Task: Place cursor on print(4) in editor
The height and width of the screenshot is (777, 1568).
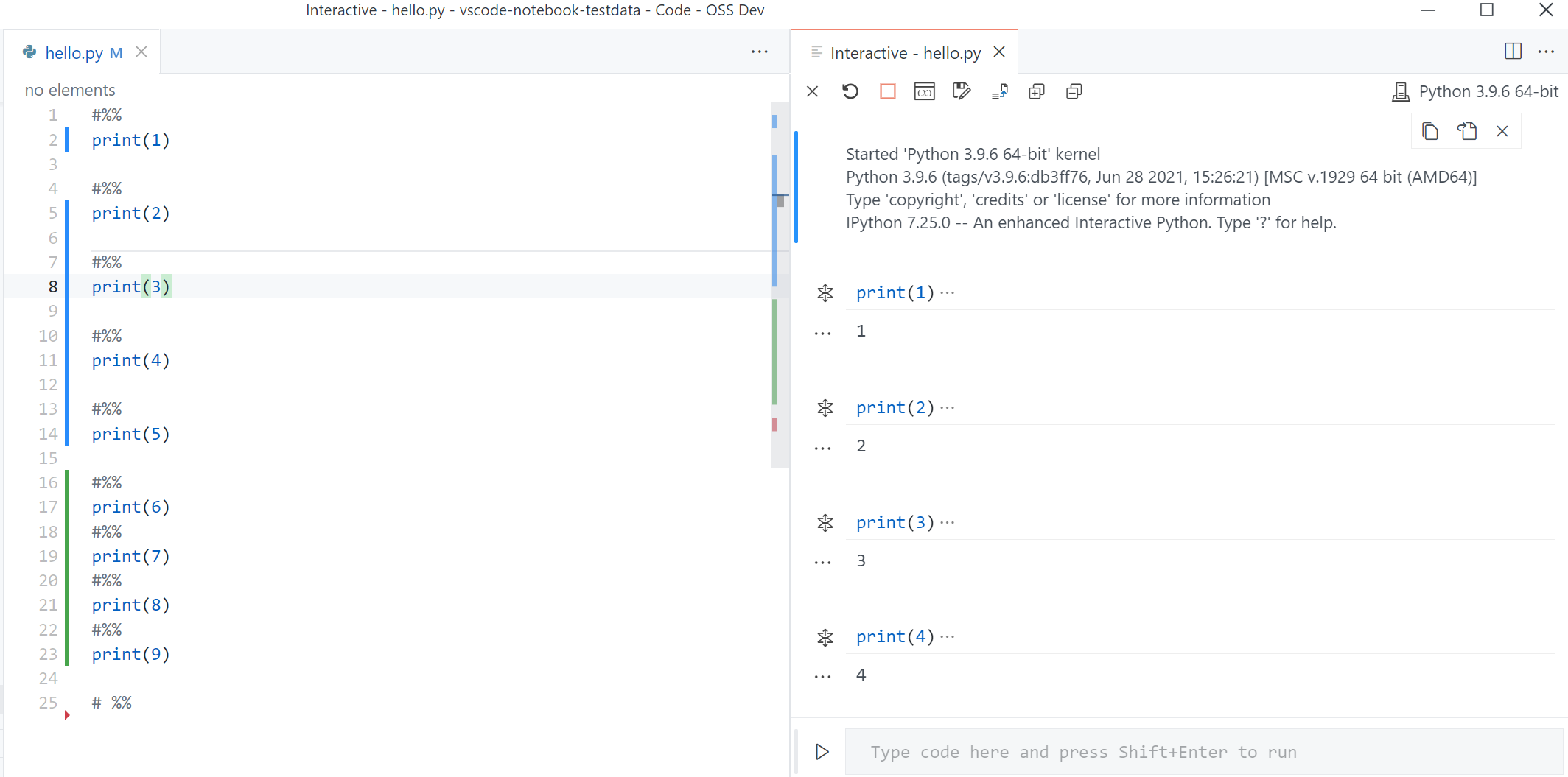Action: pos(130,360)
